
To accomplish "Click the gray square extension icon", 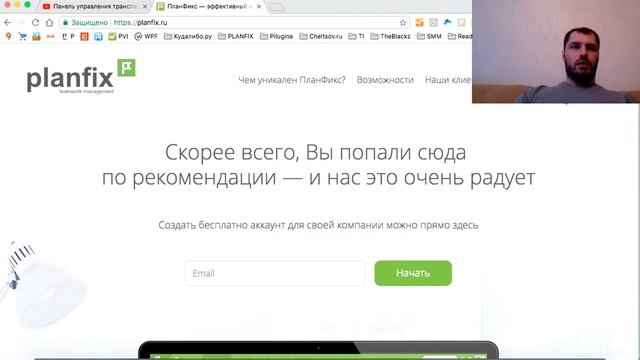I will [x=433, y=22].
